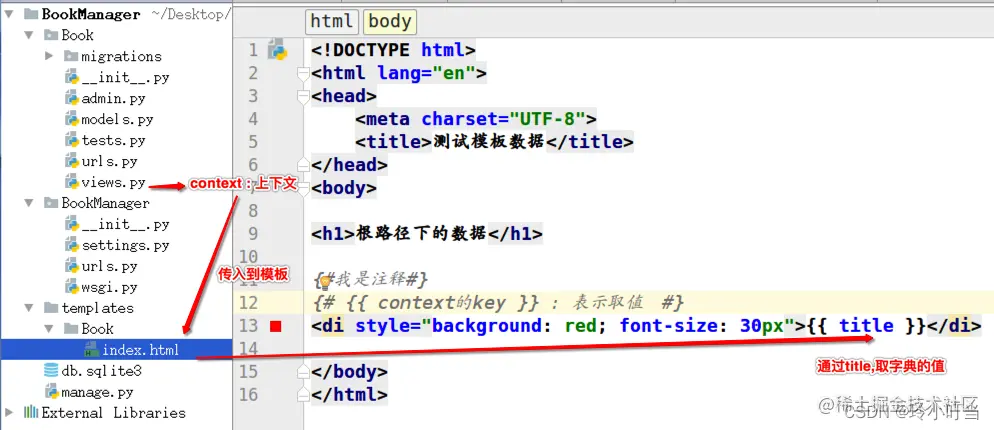Open models.py in the project tree
This screenshot has width=994, height=430.
tap(117, 119)
